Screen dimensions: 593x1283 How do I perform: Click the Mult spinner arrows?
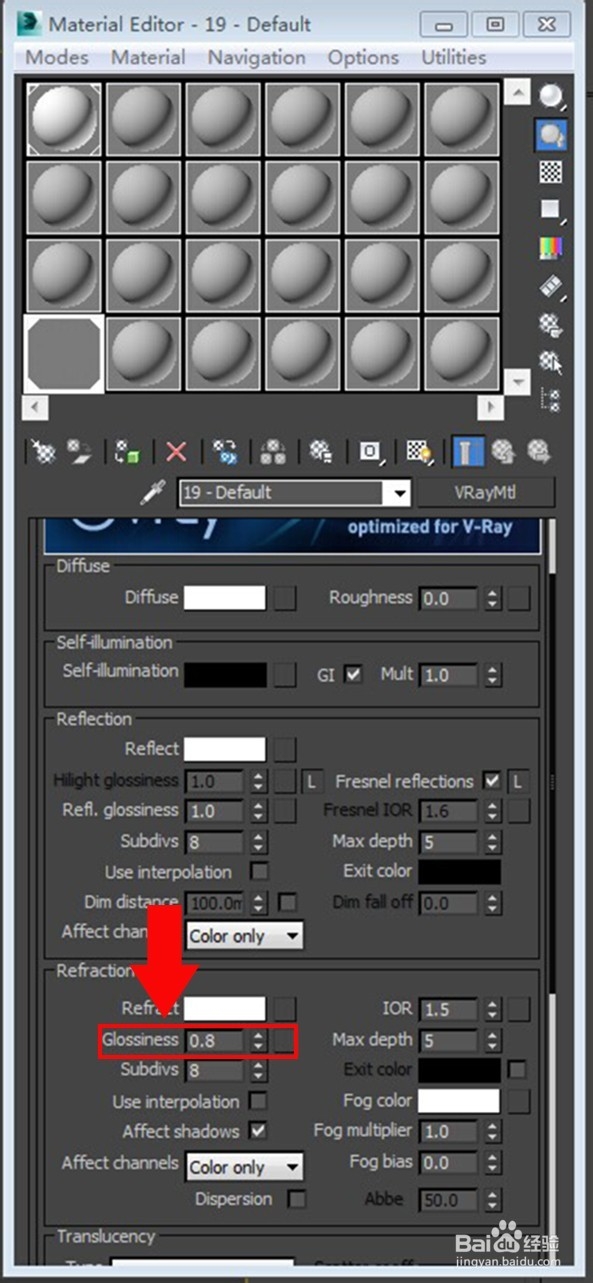(492, 675)
